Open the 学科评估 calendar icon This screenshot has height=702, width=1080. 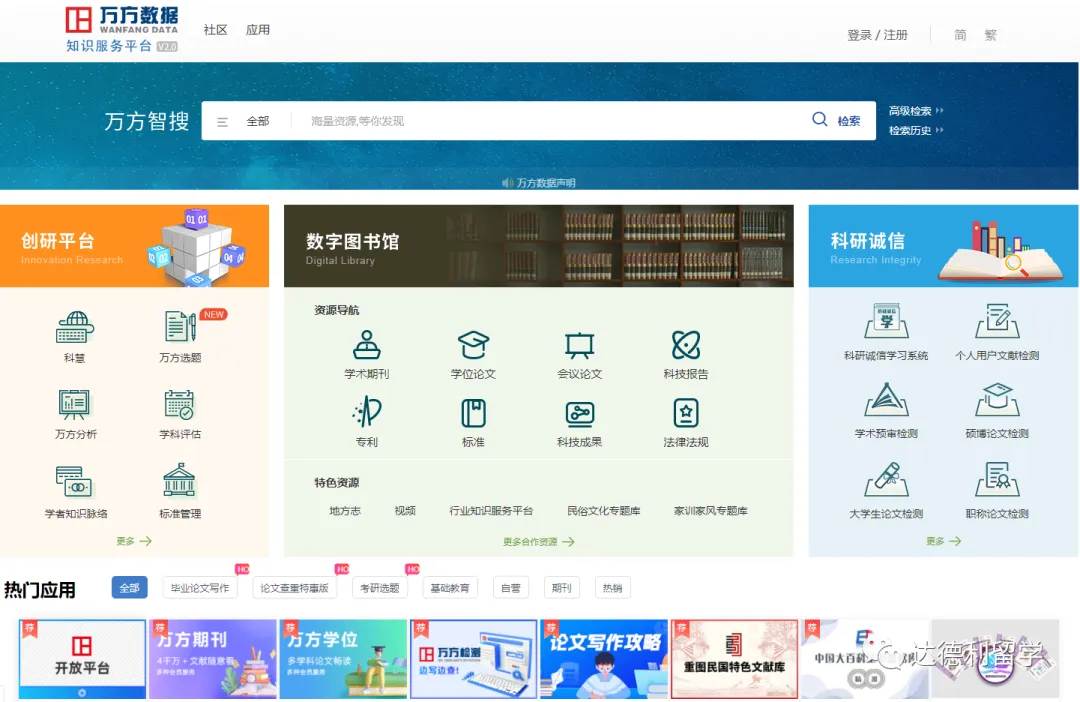[x=179, y=404]
